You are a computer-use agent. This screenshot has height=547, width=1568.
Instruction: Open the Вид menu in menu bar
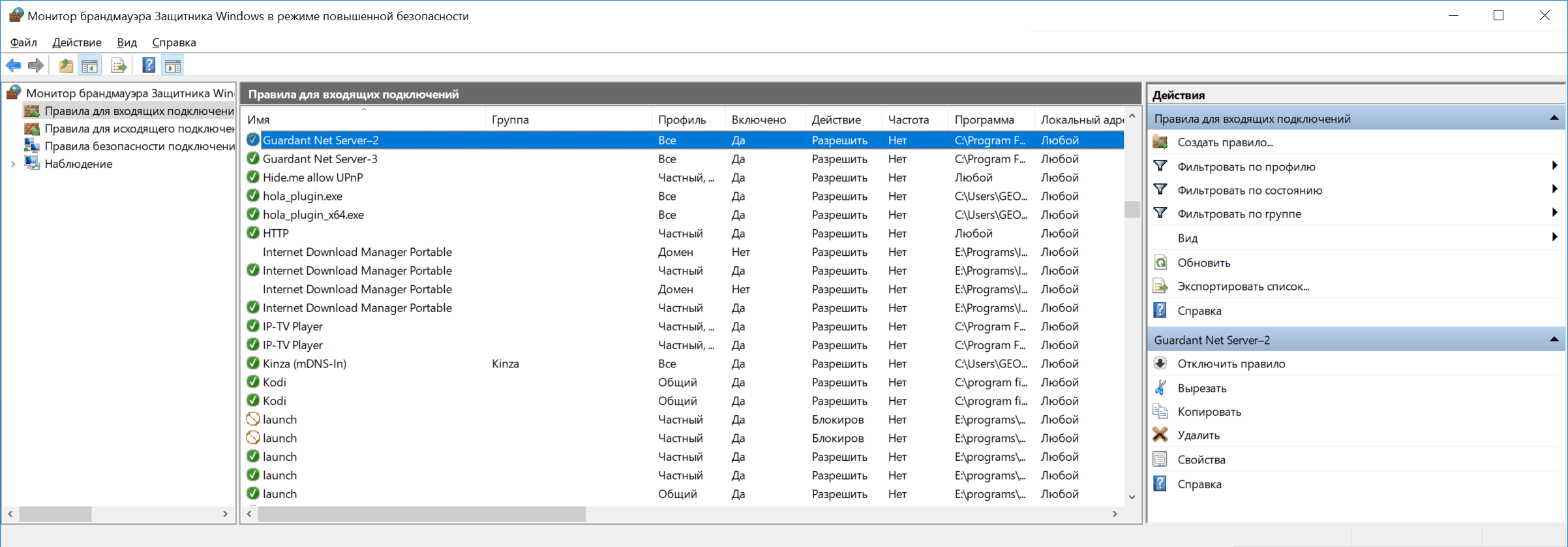pos(127,42)
